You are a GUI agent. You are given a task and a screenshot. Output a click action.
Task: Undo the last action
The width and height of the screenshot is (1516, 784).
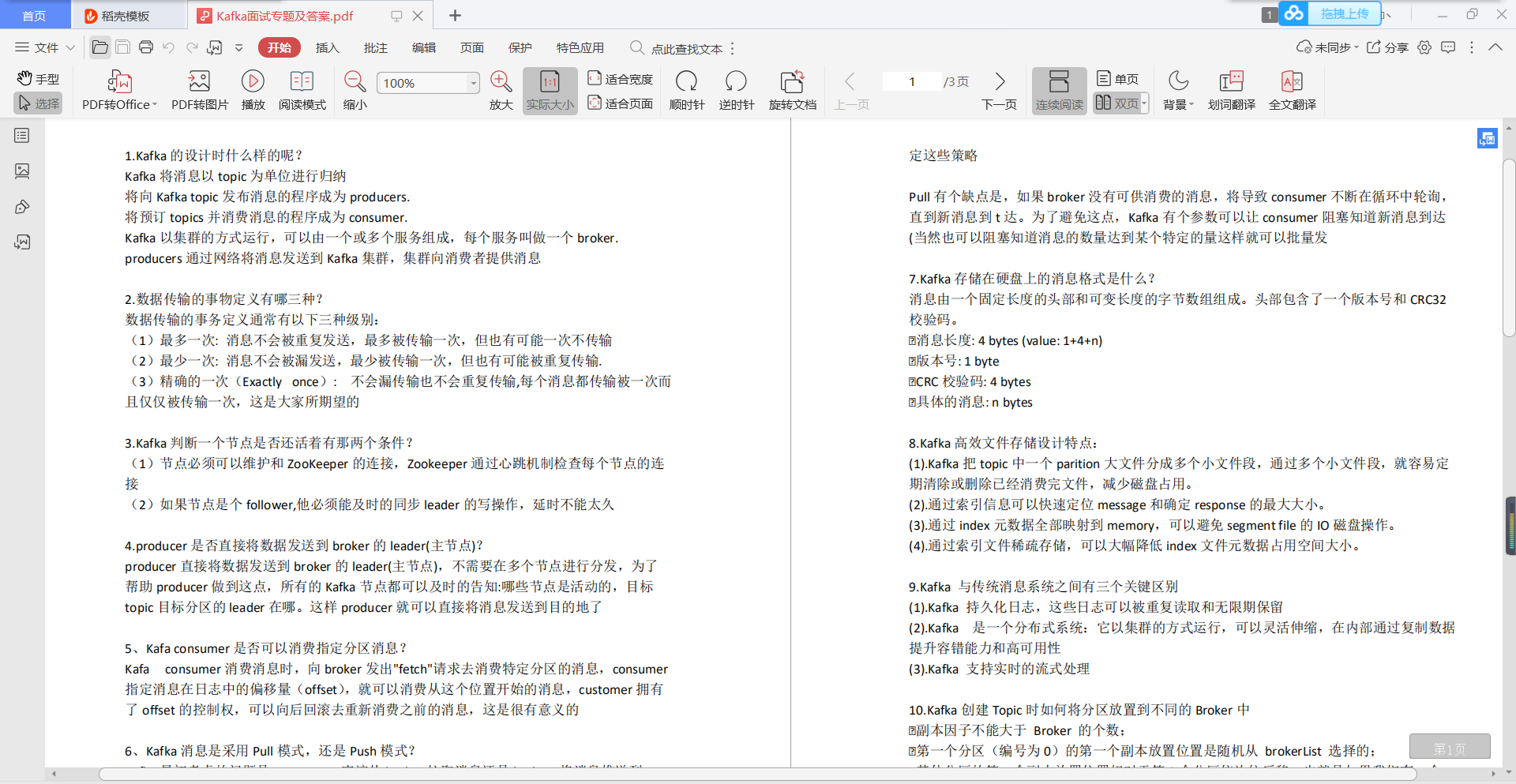168,47
